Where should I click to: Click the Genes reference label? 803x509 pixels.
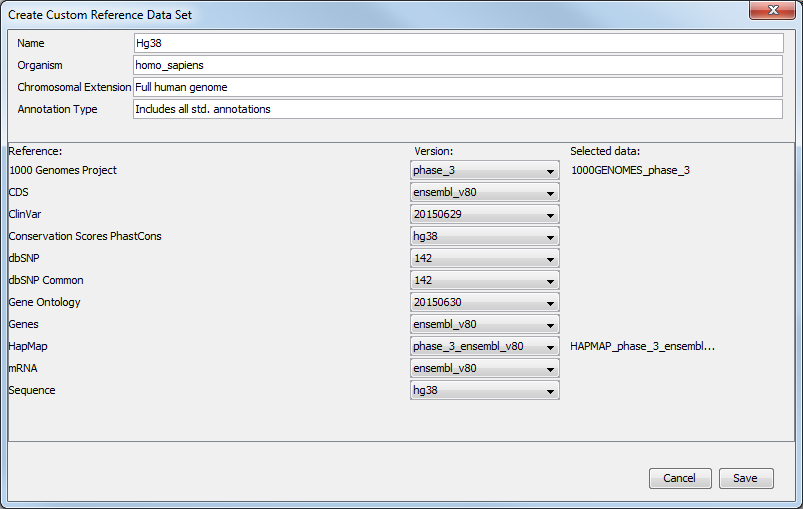pos(24,325)
